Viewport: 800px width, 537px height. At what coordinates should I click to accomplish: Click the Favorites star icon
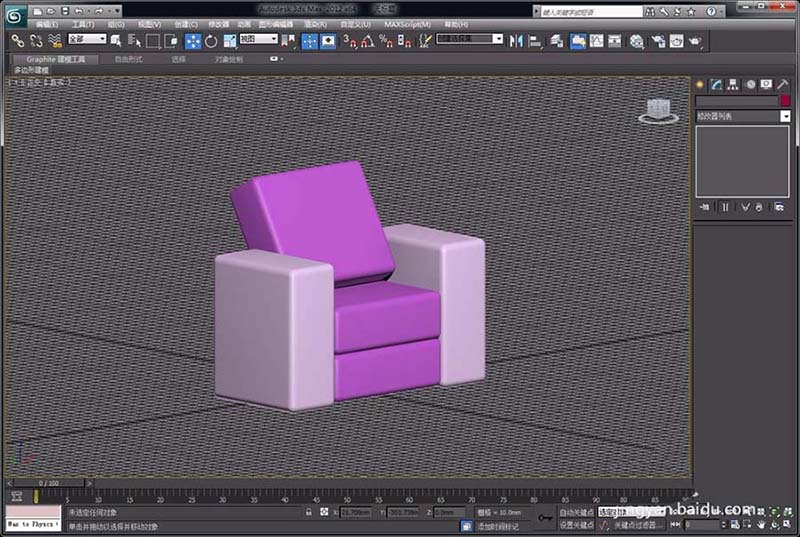(691, 12)
